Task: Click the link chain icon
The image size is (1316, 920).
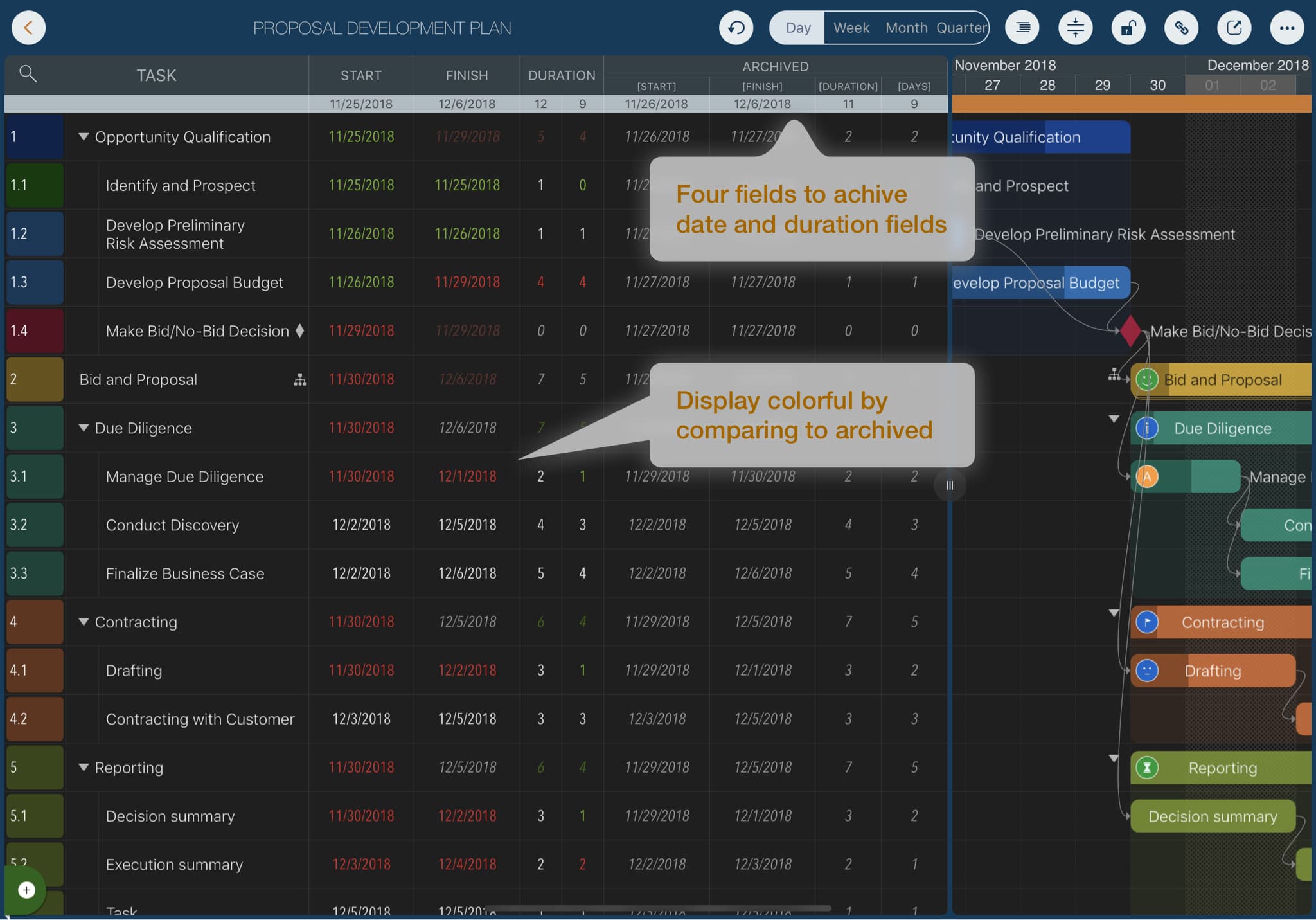Action: click(x=1181, y=28)
